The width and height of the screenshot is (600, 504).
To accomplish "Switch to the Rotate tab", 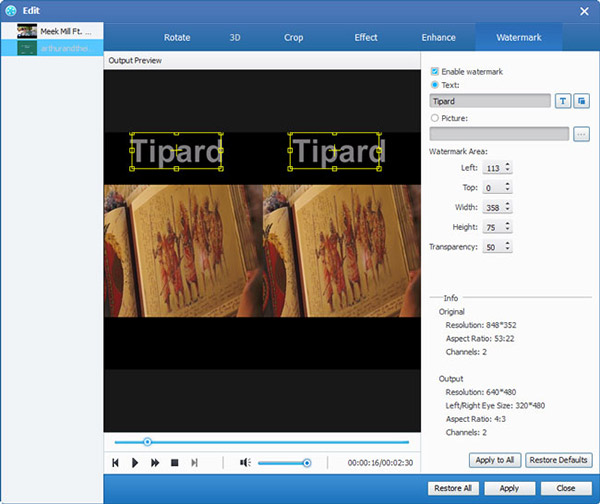I will (x=177, y=38).
